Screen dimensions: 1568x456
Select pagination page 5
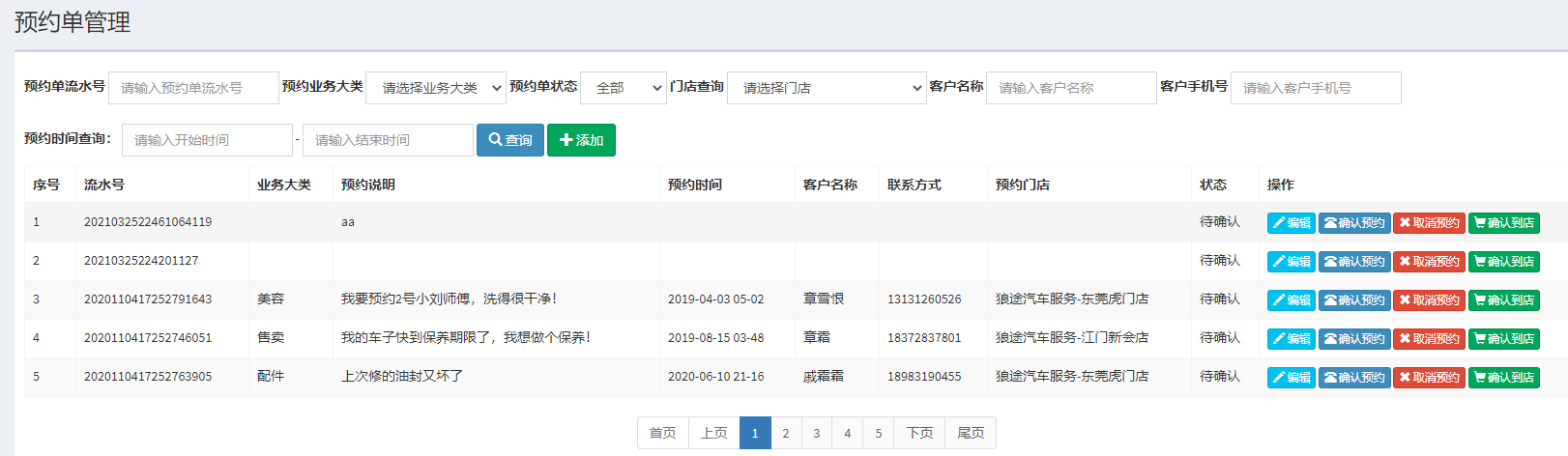click(879, 433)
